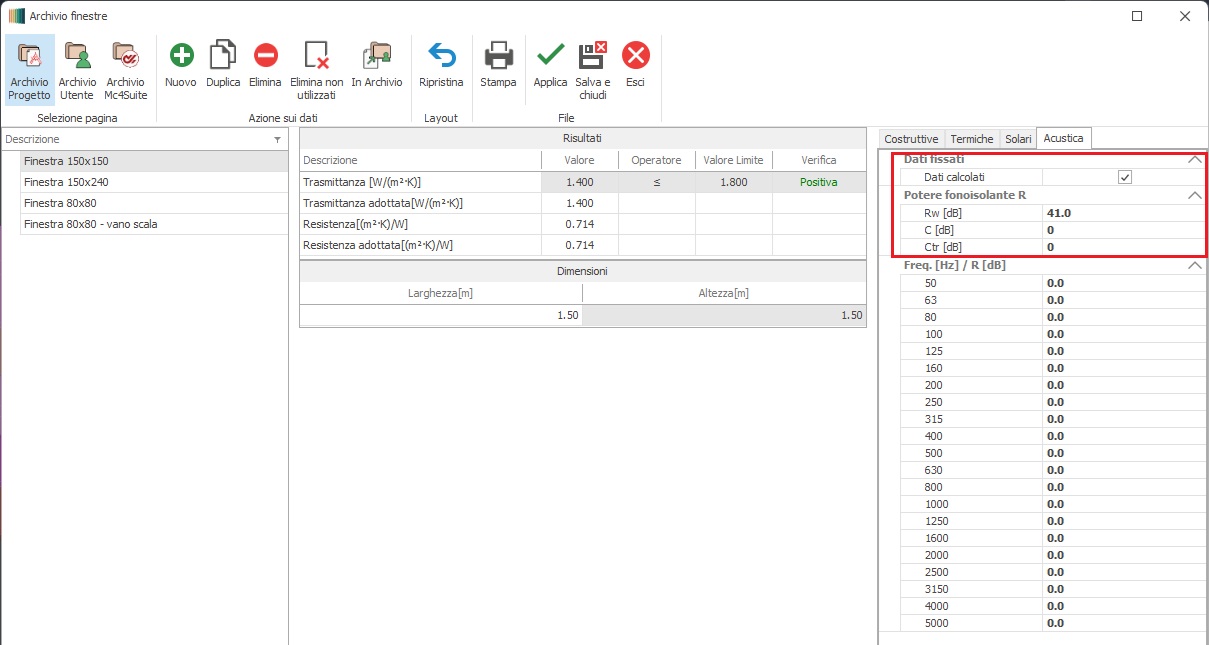
Task: Collapse the Freq. [Hz] / R [dB] group
Action: point(1194,266)
